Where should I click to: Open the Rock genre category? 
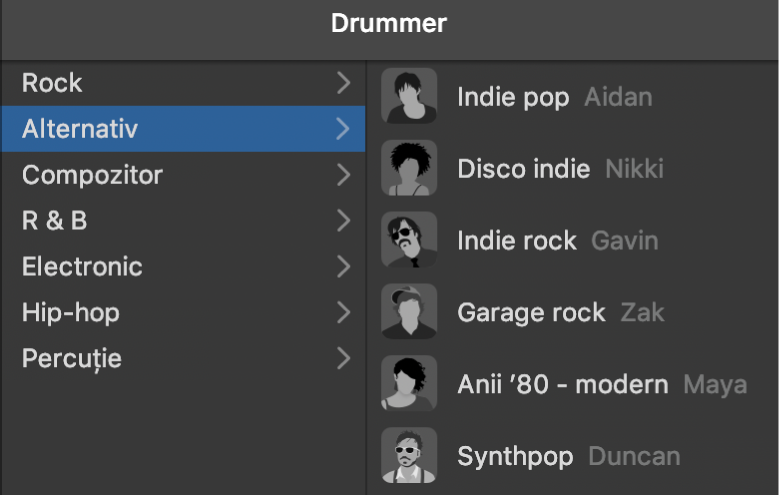pos(183,82)
